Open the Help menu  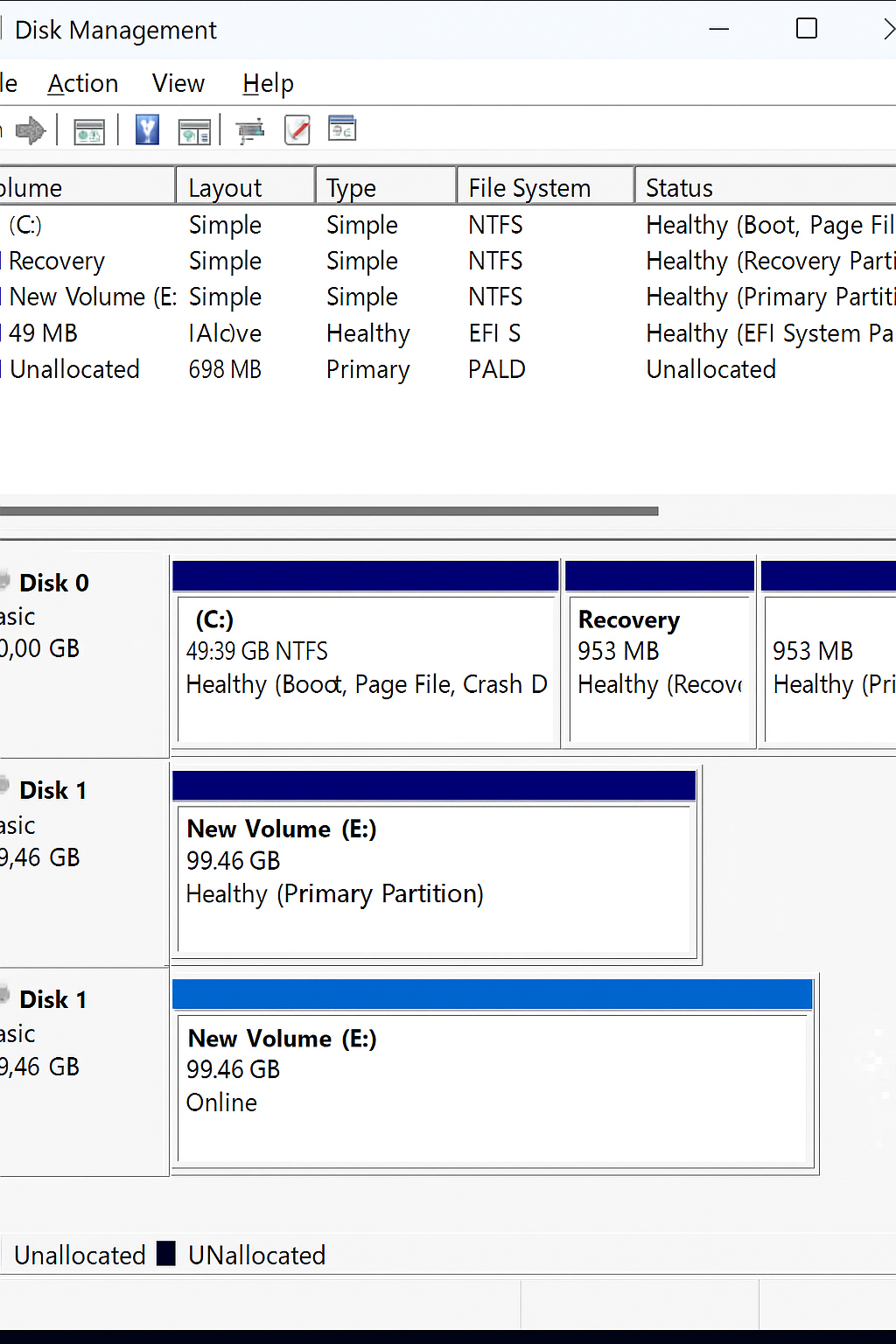(269, 84)
